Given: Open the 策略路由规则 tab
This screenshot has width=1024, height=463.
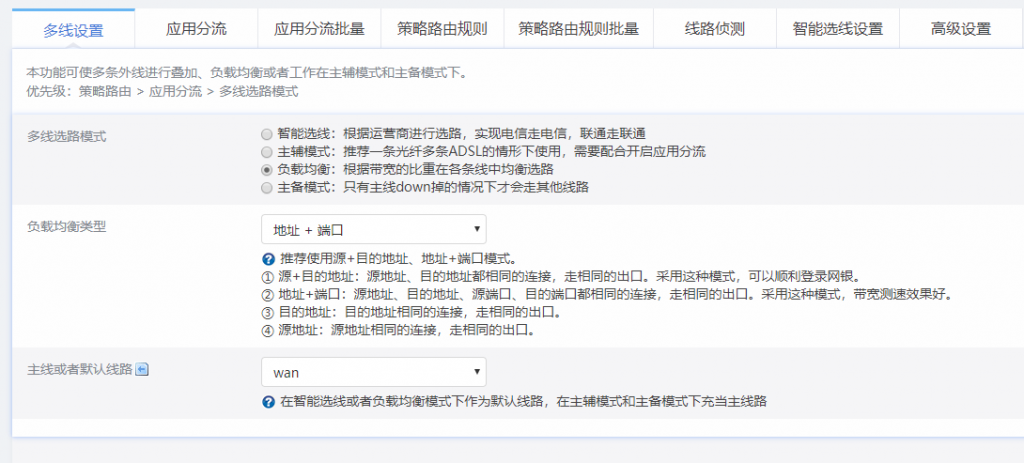Looking at the screenshot, I should (x=442, y=29).
